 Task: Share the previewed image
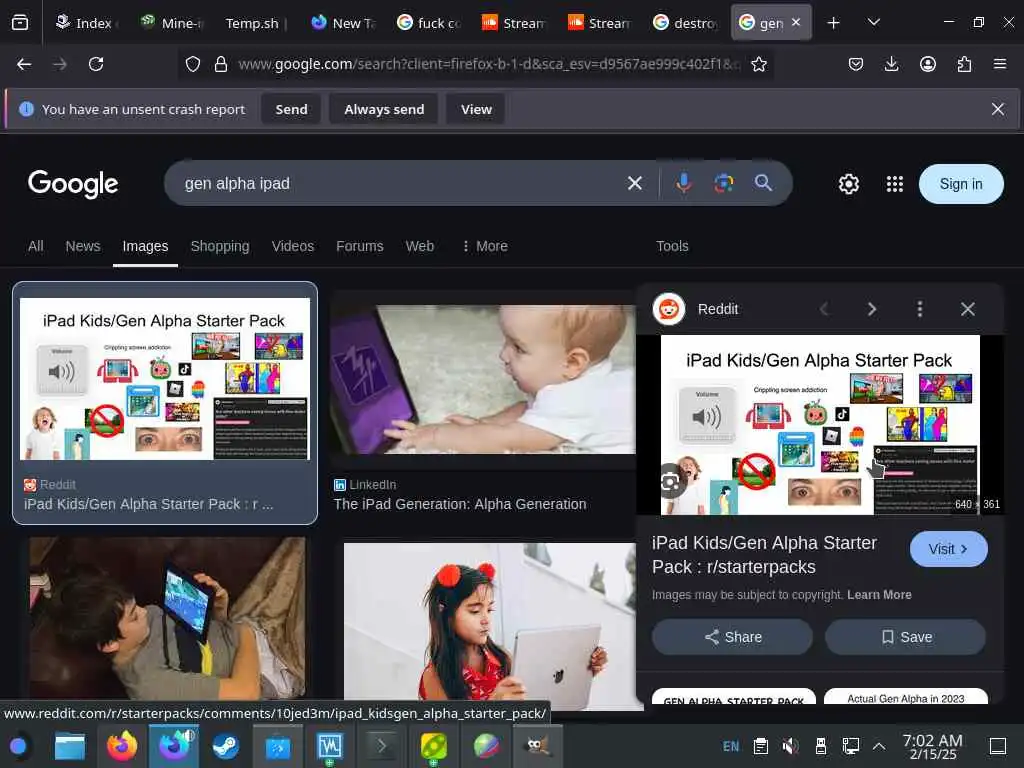click(732, 637)
